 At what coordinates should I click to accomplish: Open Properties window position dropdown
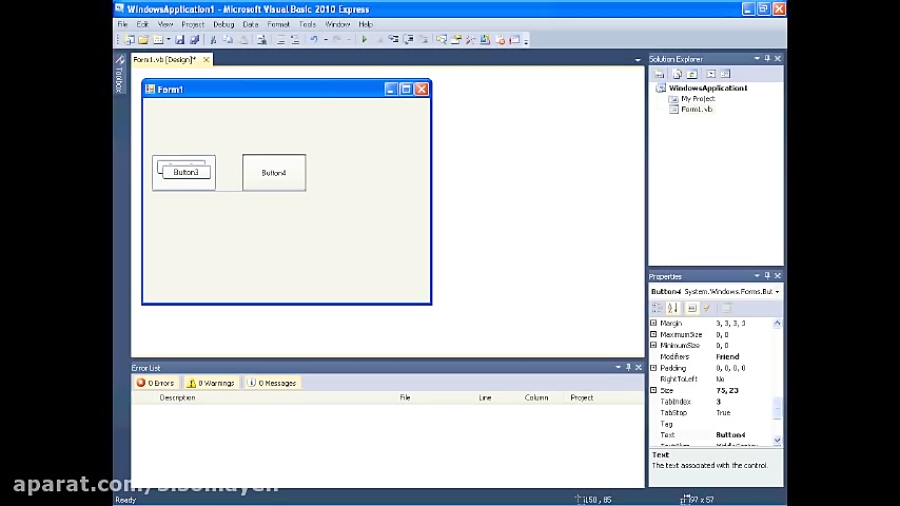(x=757, y=276)
